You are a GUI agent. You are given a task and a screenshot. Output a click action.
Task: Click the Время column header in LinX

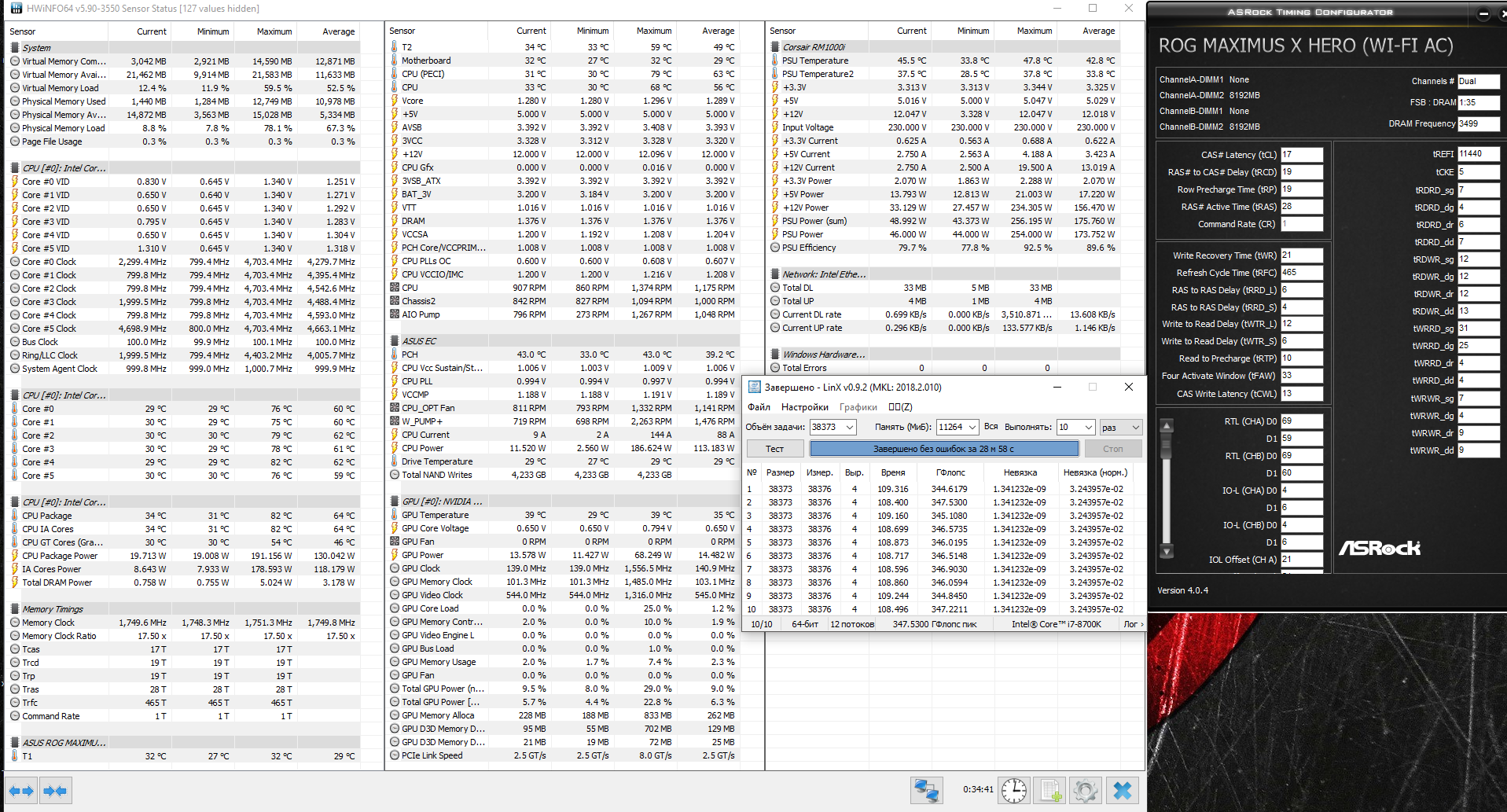pyautogui.click(x=893, y=472)
